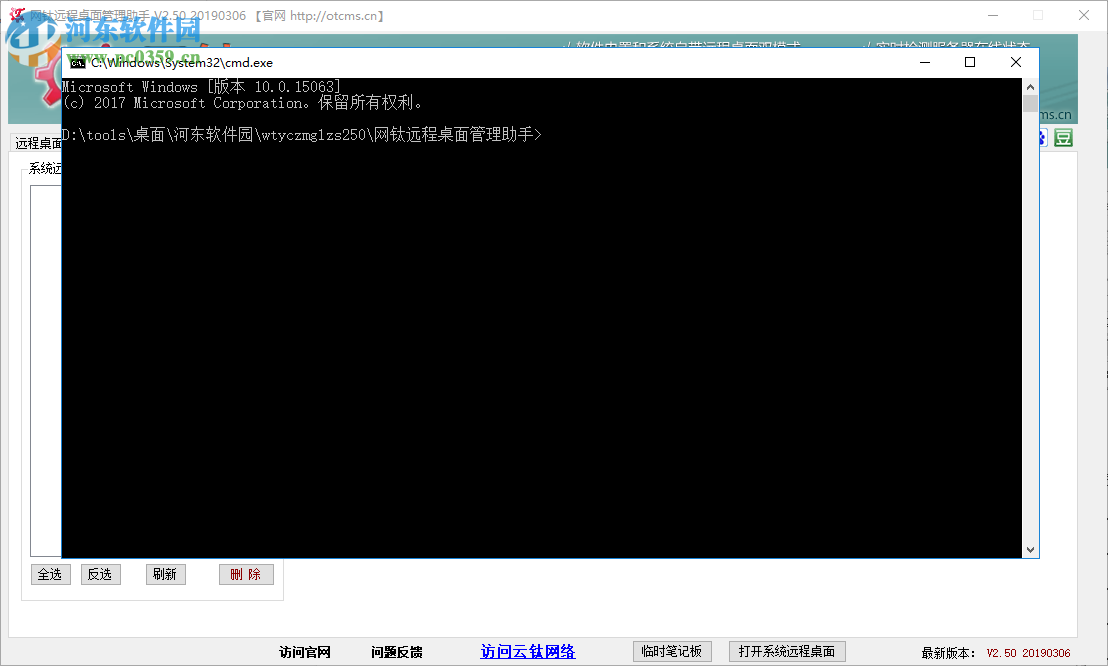Click the 刷新 refresh button

click(165, 574)
